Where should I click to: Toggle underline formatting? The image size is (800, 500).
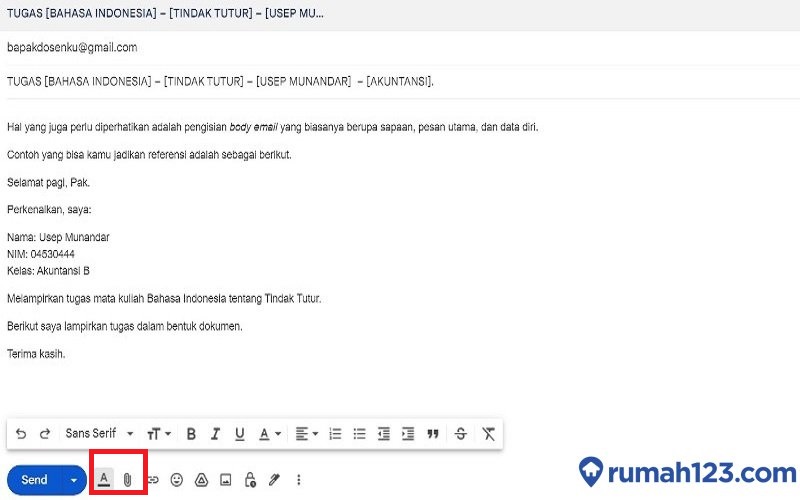pyautogui.click(x=239, y=434)
